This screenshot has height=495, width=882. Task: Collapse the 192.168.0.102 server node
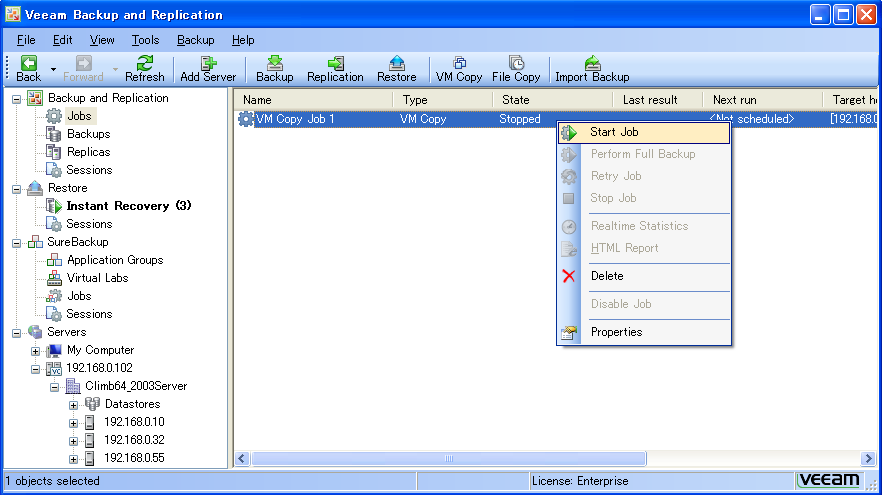(35, 370)
